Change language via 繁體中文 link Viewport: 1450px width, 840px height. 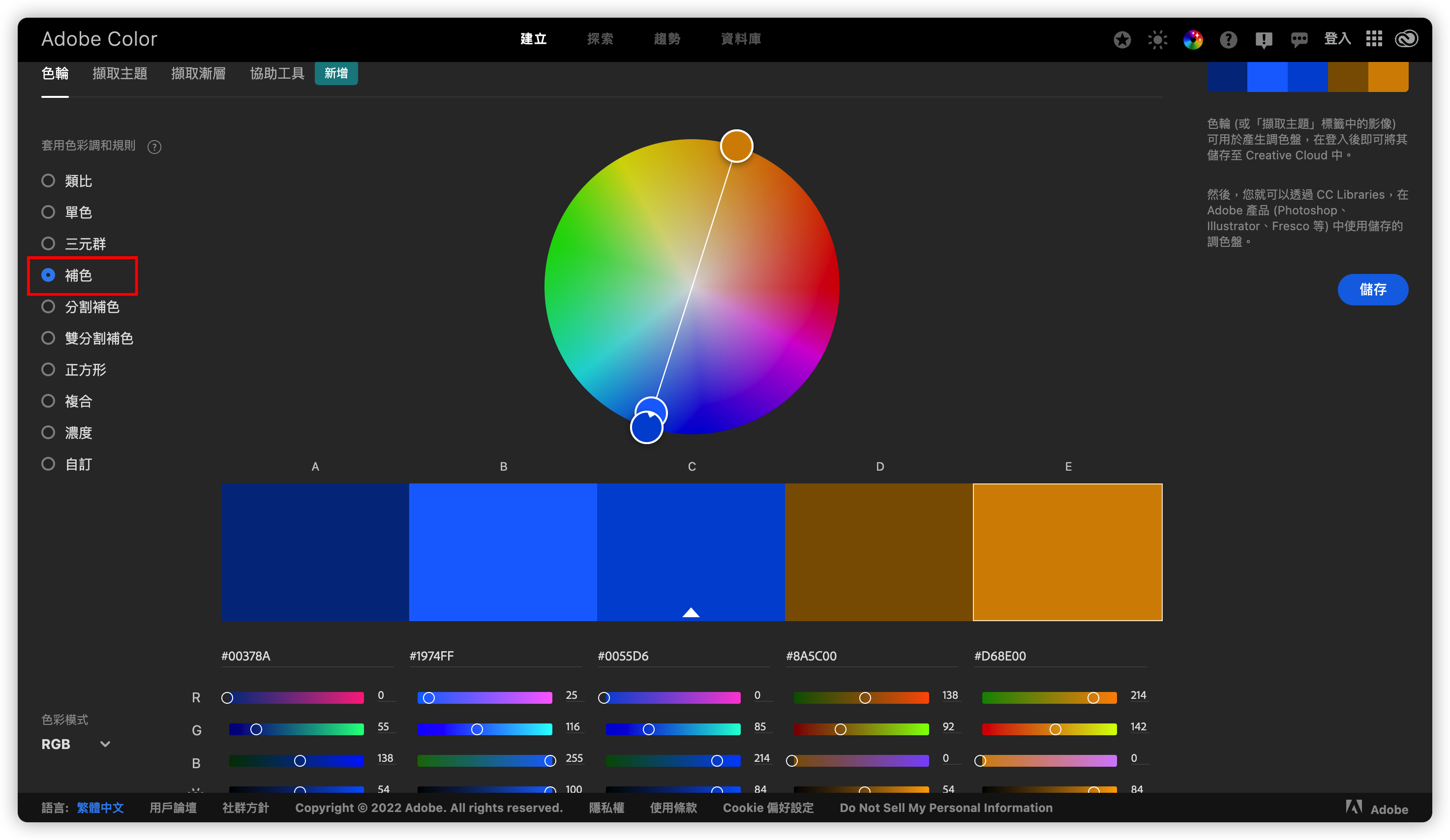(x=100, y=808)
